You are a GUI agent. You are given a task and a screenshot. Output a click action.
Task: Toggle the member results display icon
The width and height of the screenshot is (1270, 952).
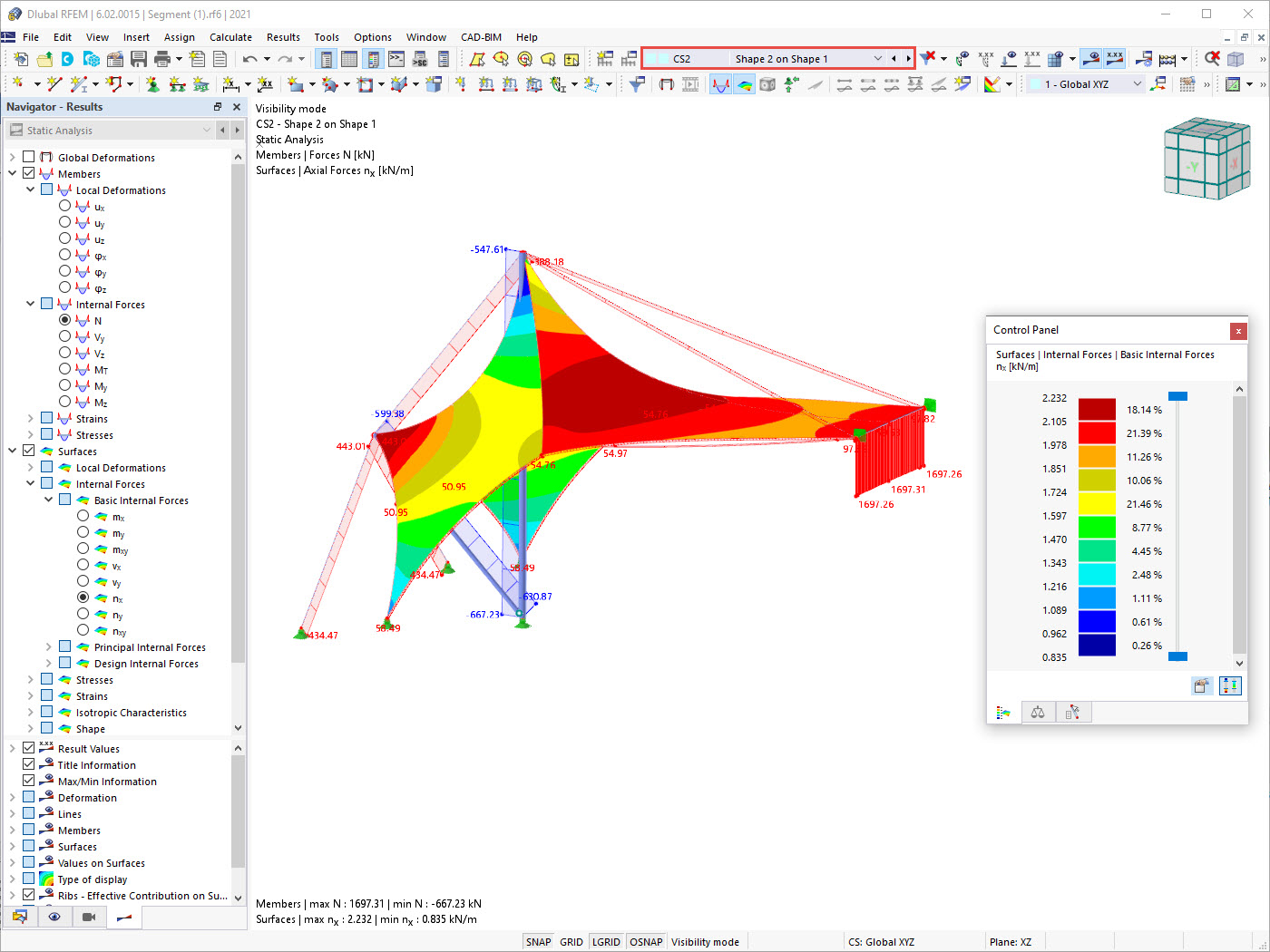720,83
